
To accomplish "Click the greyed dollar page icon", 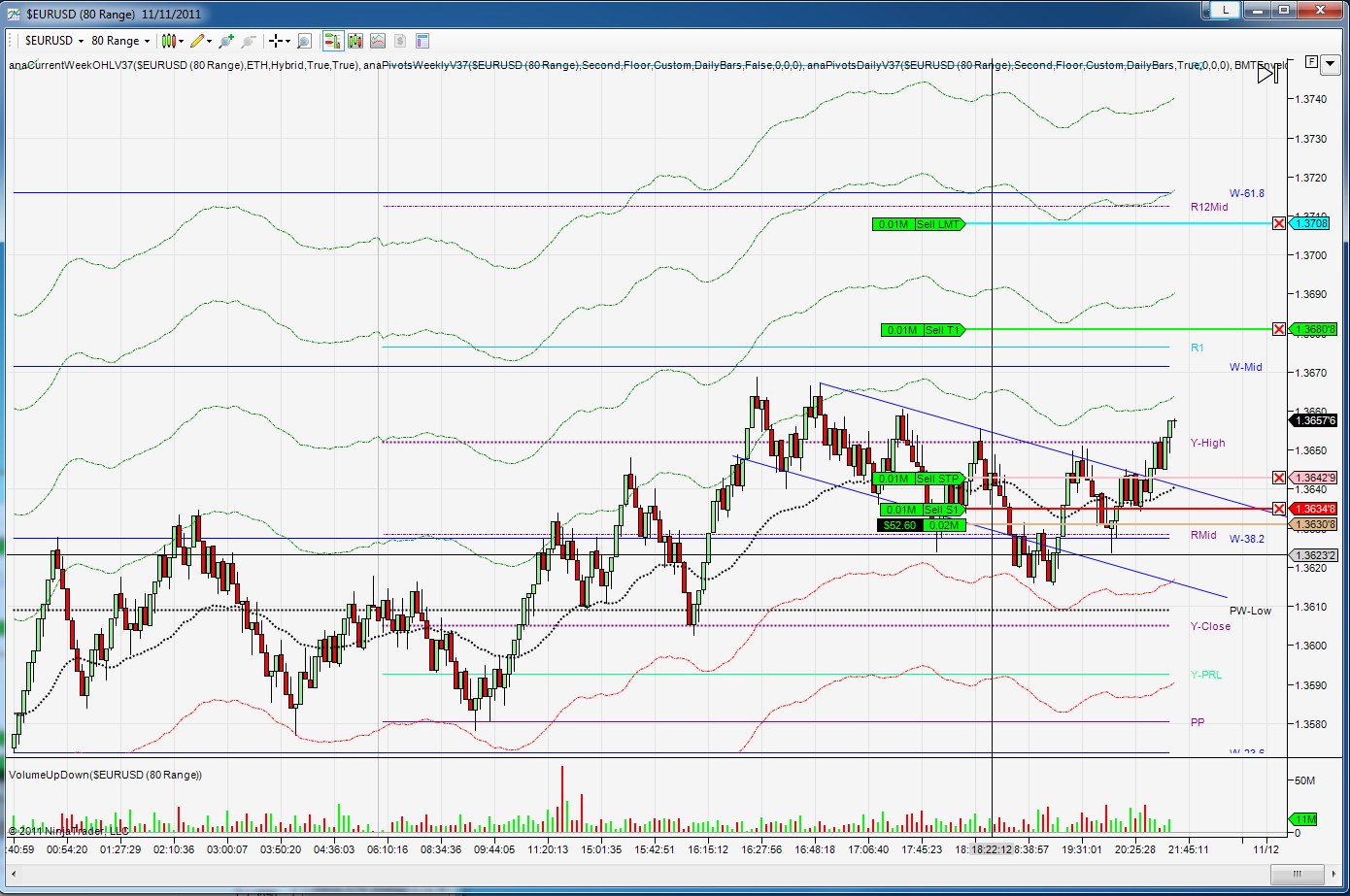I will click(x=399, y=41).
